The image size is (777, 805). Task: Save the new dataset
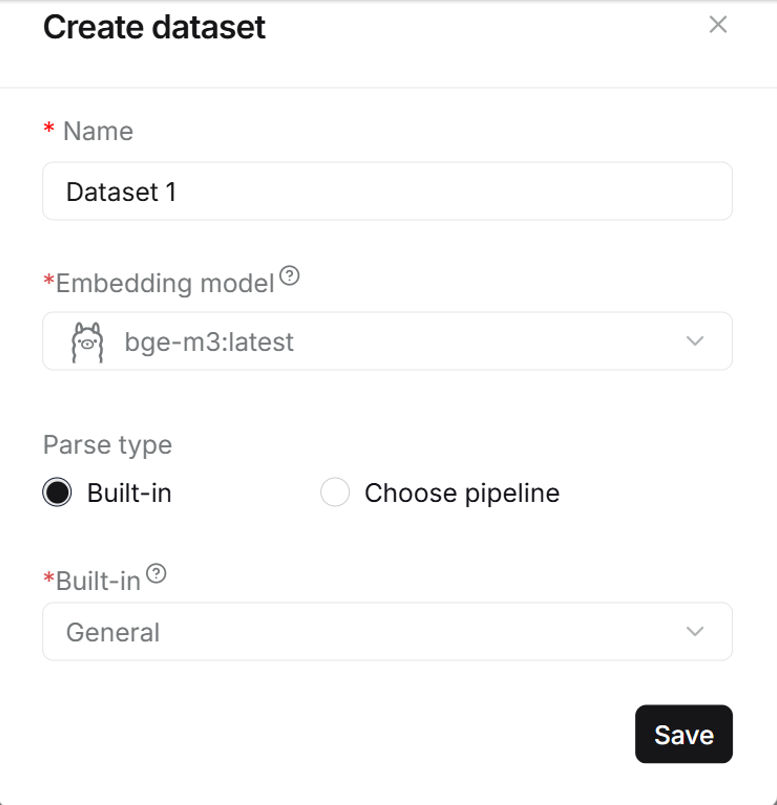pos(684,735)
